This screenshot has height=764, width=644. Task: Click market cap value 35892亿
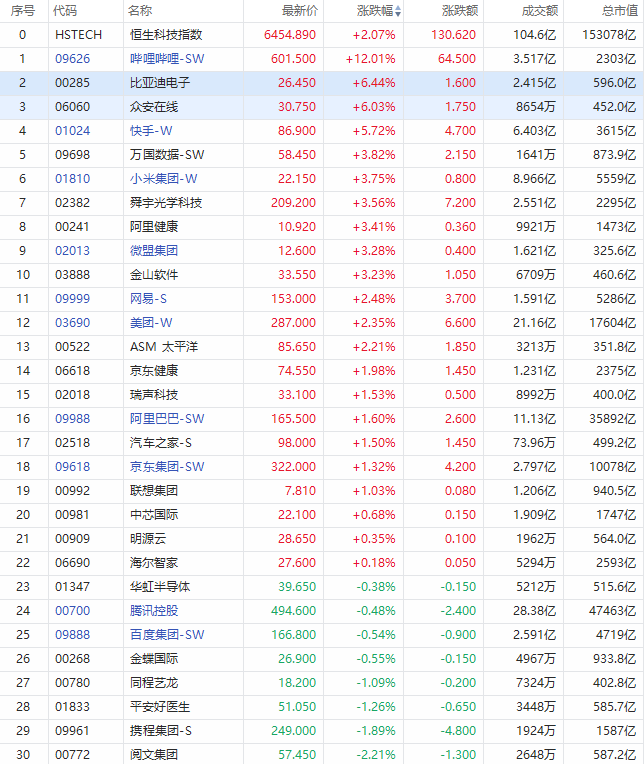pyautogui.click(x=612, y=419)
